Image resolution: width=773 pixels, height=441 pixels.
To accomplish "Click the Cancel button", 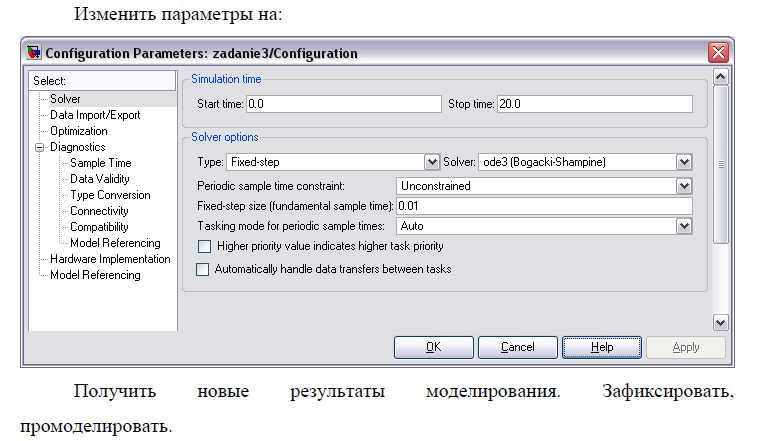I will click(518, 347).
